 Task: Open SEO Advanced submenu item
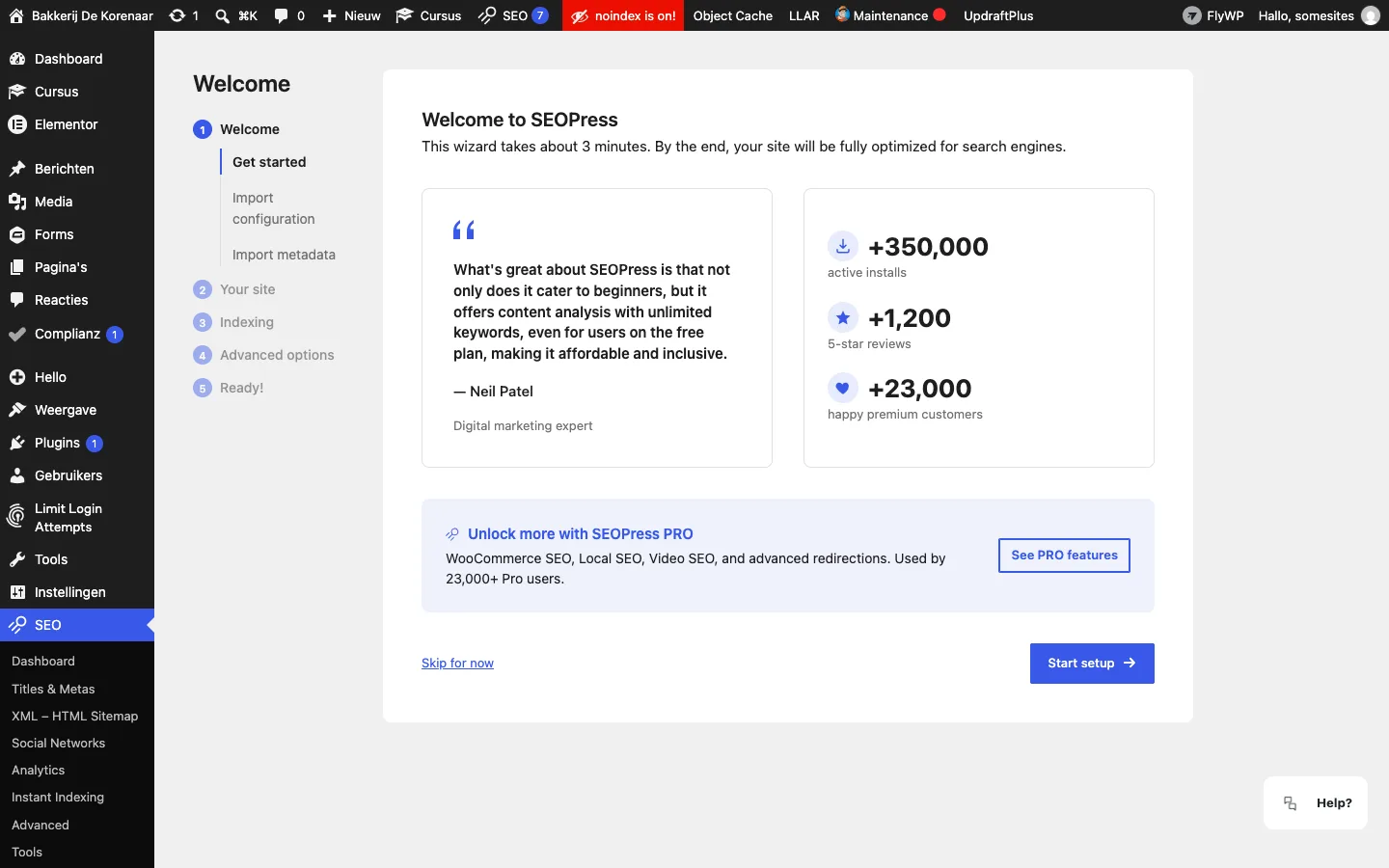coord(41,825)
